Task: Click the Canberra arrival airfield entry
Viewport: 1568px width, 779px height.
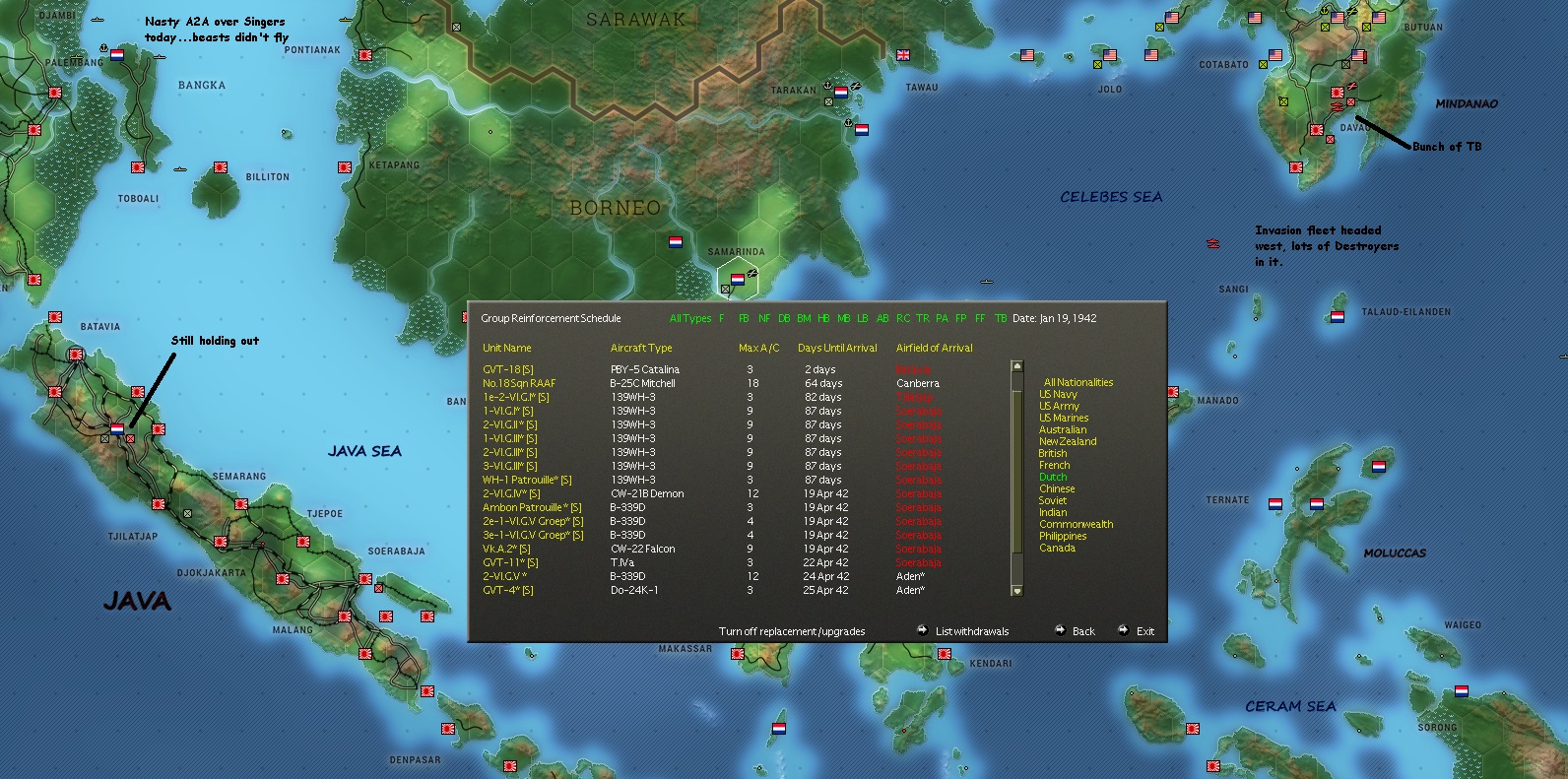Action: [918, 383]
